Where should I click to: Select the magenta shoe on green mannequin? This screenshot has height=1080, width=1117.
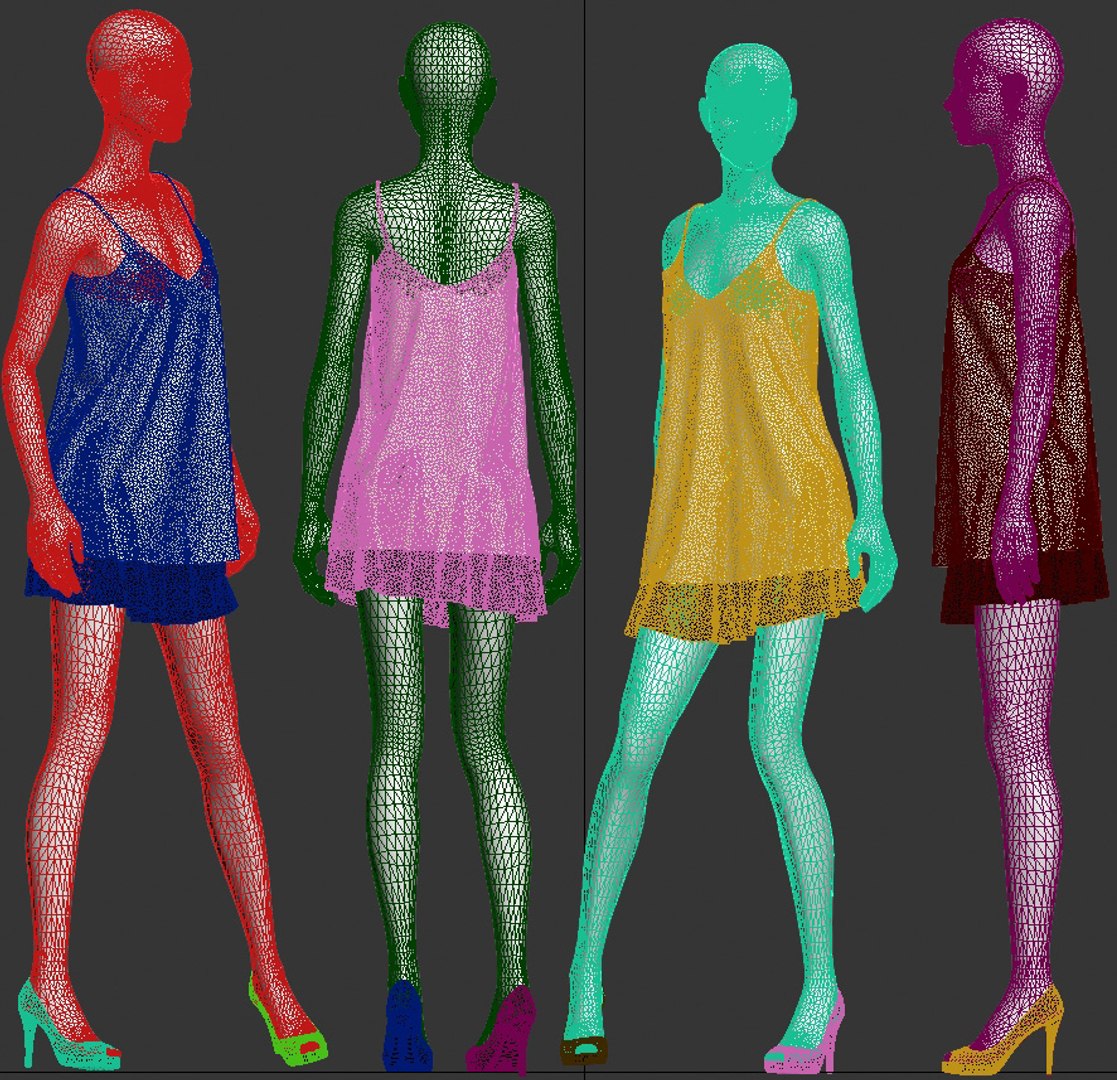tap(504, 1029)
